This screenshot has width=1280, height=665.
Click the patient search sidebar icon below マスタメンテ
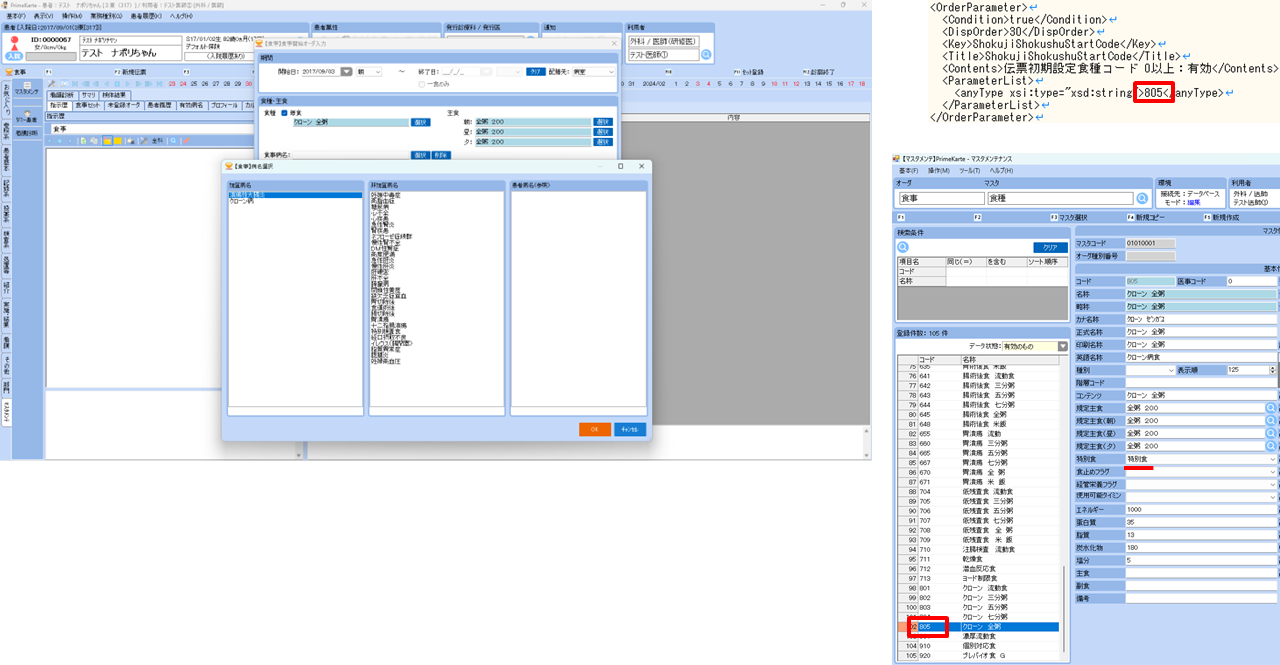pyautogui.click(x=28, y=115)
